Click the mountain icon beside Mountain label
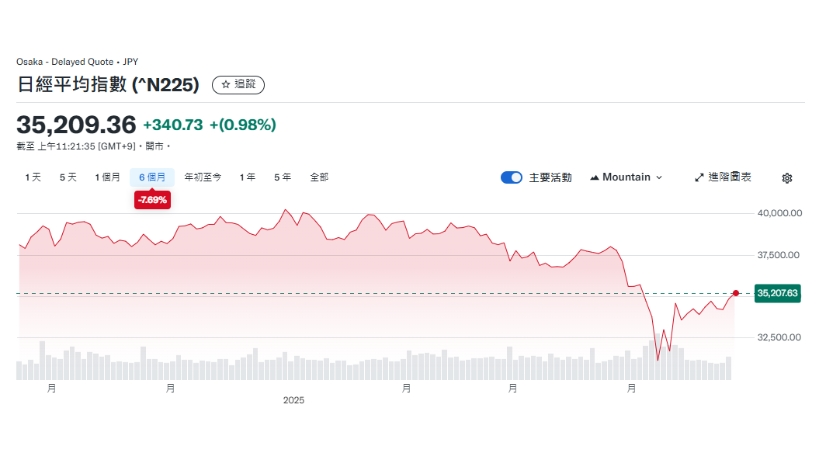This screenshot has width=821, height=462. click(x=594, y=178)
